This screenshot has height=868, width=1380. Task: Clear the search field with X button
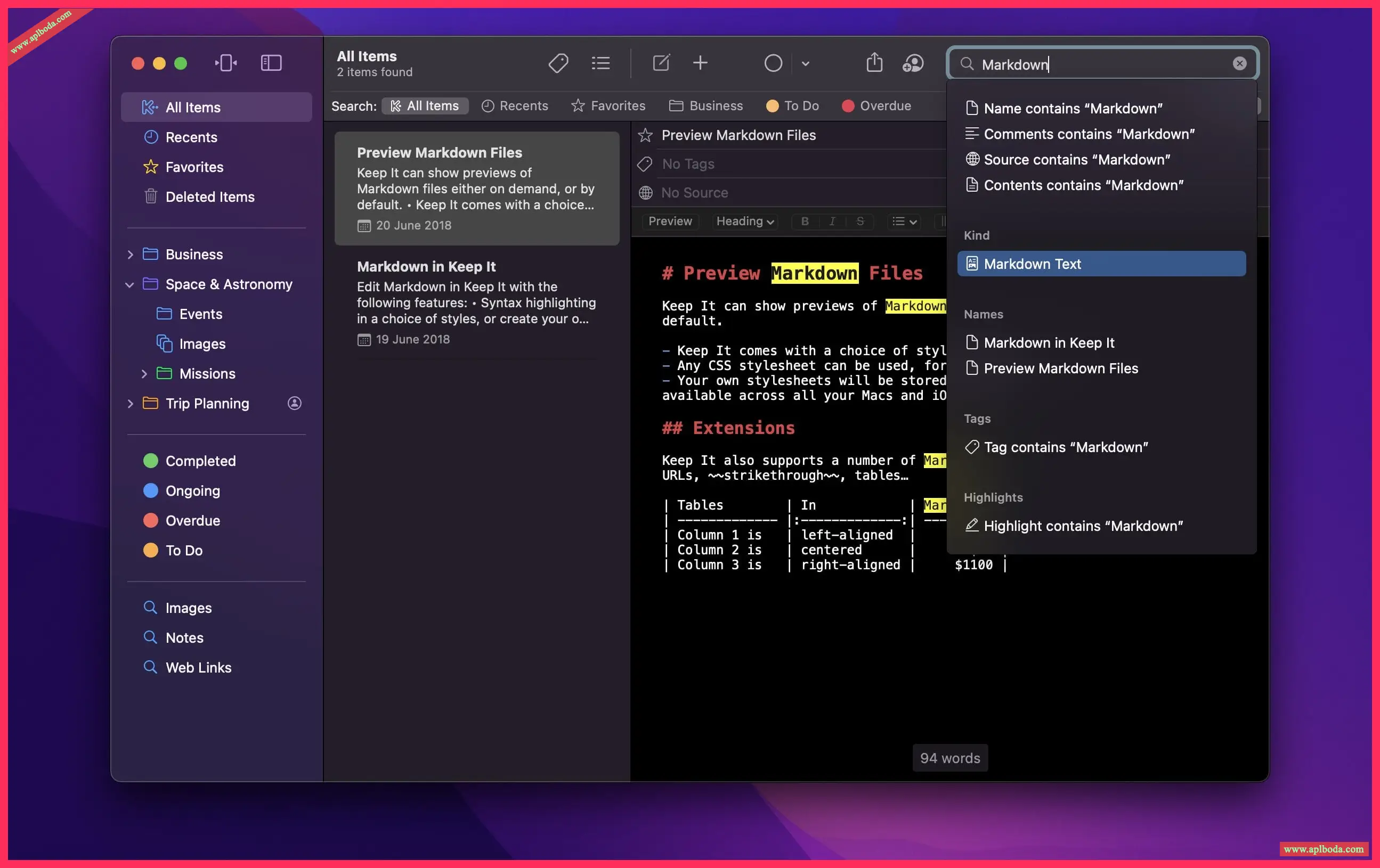(x=1239, y=63)
